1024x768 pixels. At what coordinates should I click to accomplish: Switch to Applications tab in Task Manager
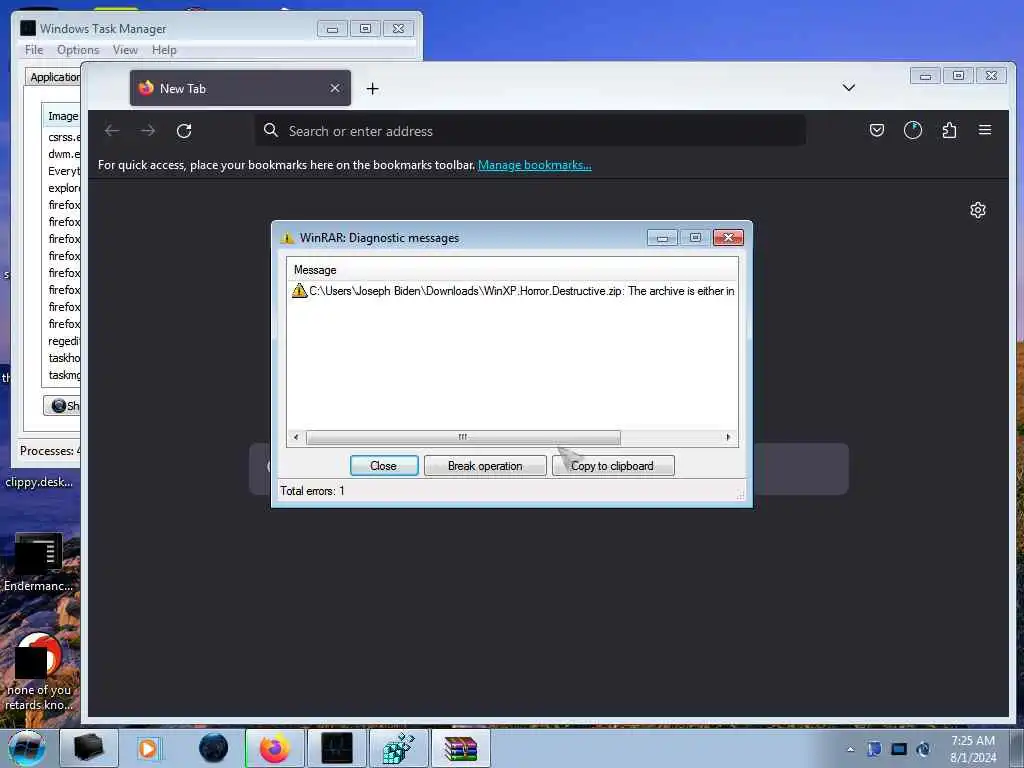click(x=54, y=77)
